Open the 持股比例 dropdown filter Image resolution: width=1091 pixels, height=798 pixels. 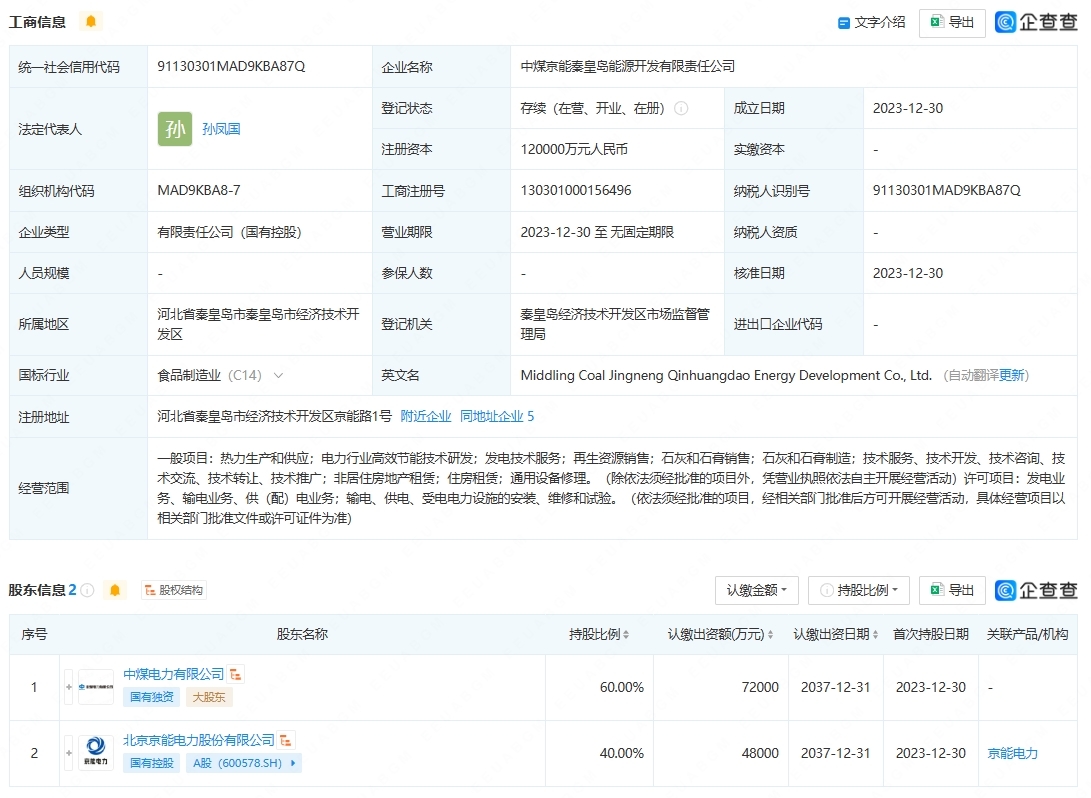tap(859, 590)
